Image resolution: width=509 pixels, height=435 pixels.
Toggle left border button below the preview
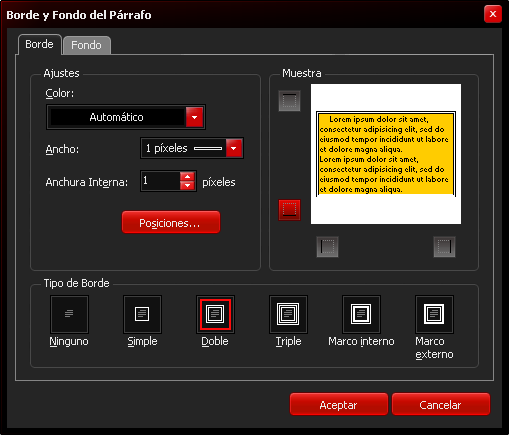click(327, 247)
